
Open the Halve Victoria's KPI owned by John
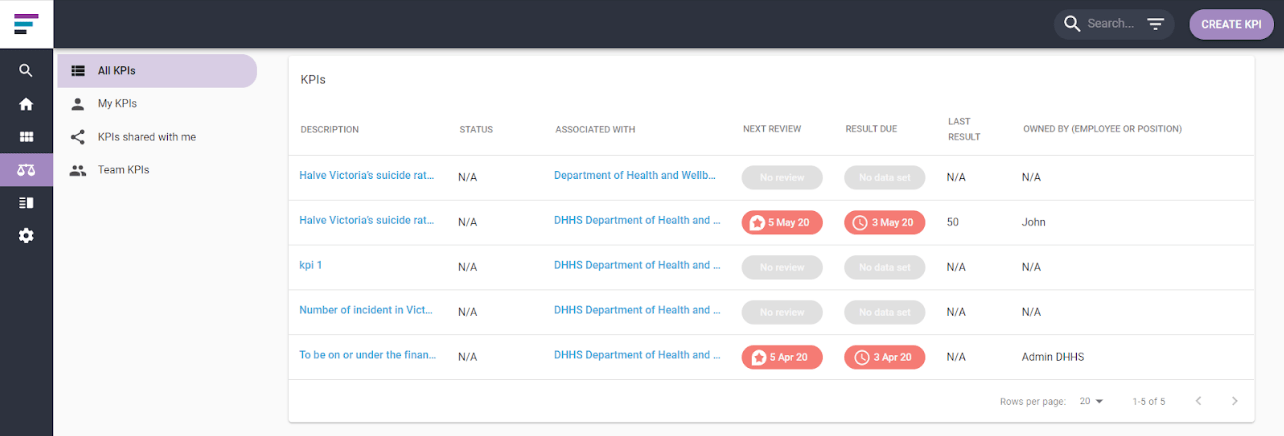click(367, 220)
